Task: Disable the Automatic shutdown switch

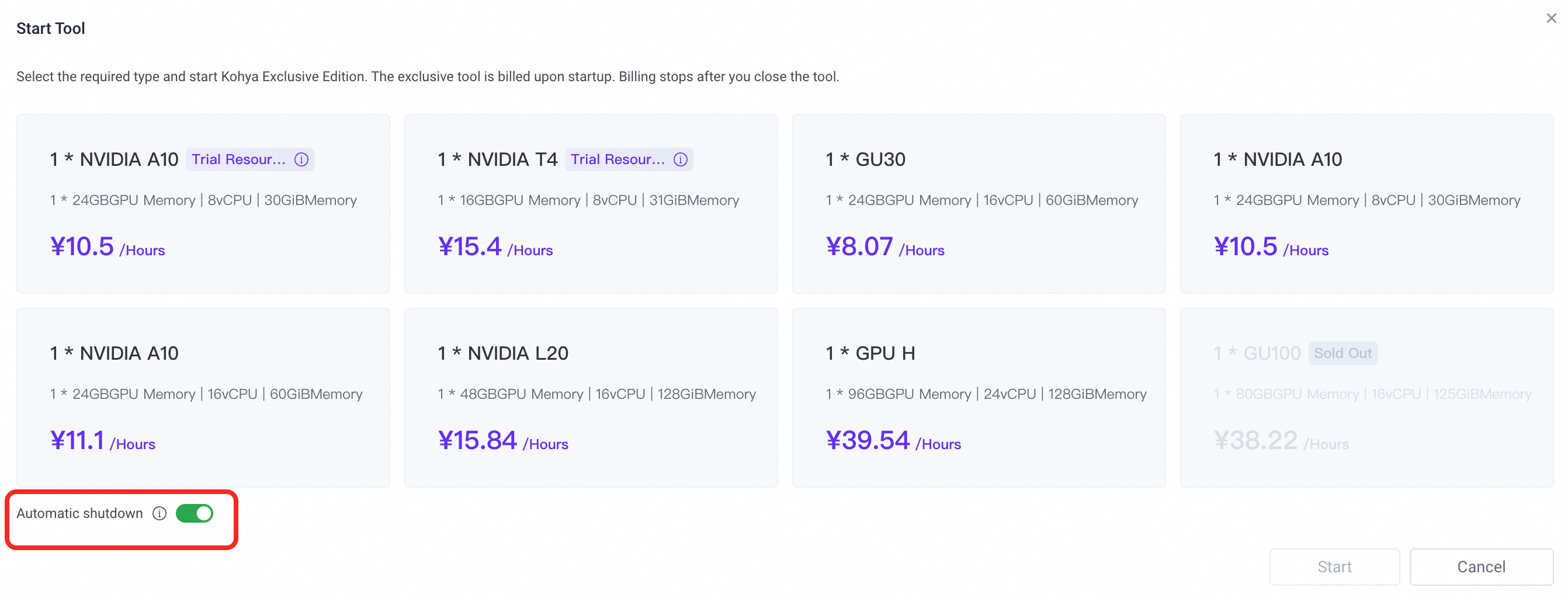Action: 194,513
